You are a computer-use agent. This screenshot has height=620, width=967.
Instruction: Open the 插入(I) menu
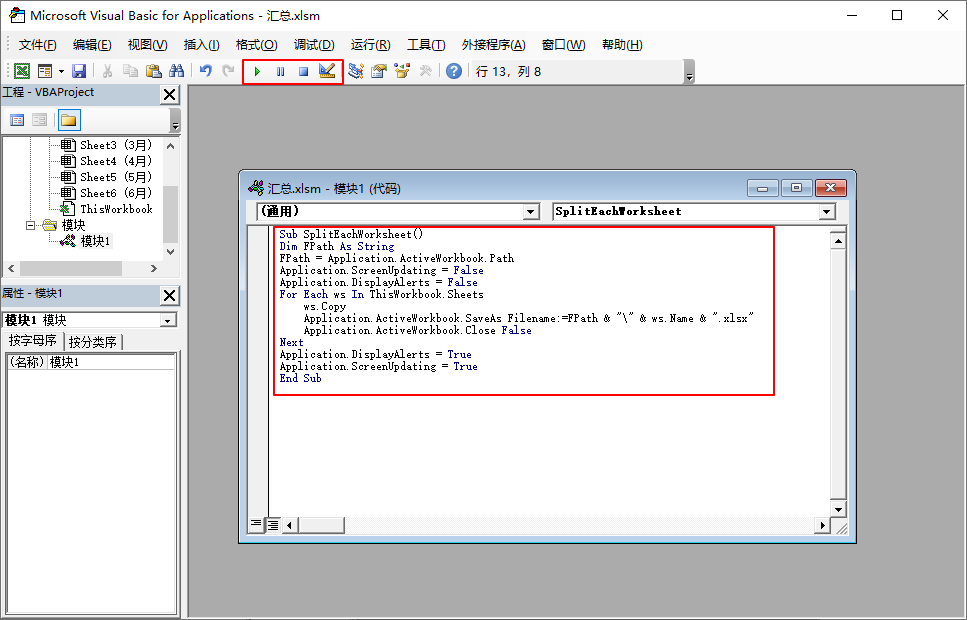(202, 44)
